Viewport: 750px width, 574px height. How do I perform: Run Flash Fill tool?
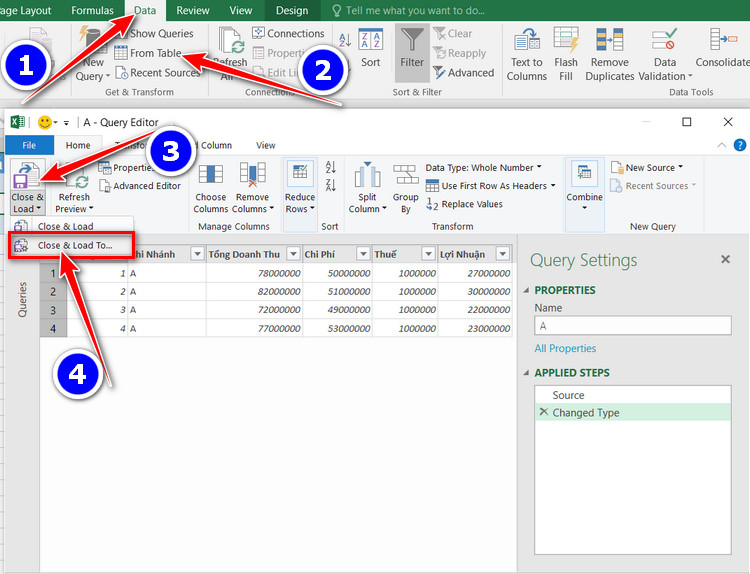point(566,55)
